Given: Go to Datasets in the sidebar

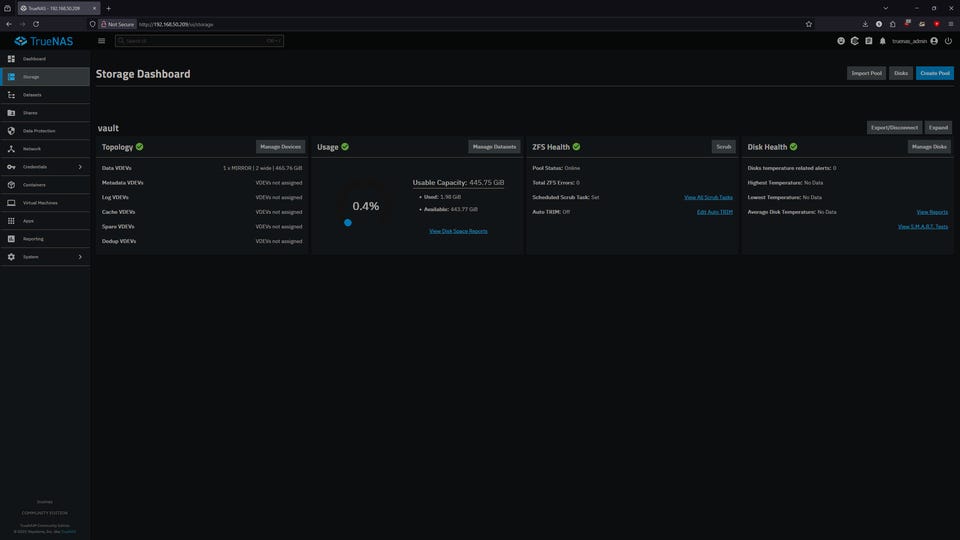Looking at the screenshot, I should [32, 95].
